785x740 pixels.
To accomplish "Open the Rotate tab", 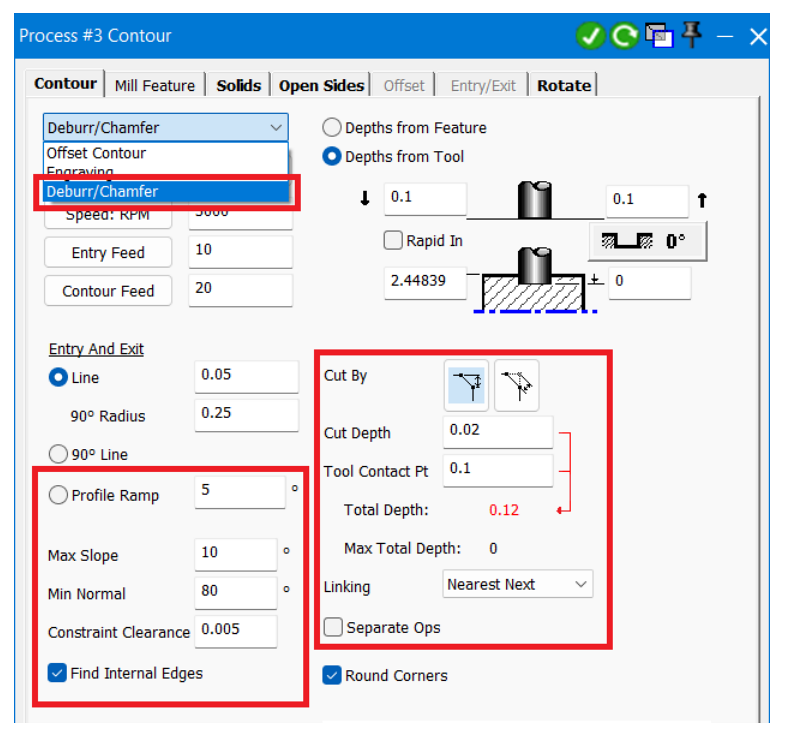I will coord(564,86).
